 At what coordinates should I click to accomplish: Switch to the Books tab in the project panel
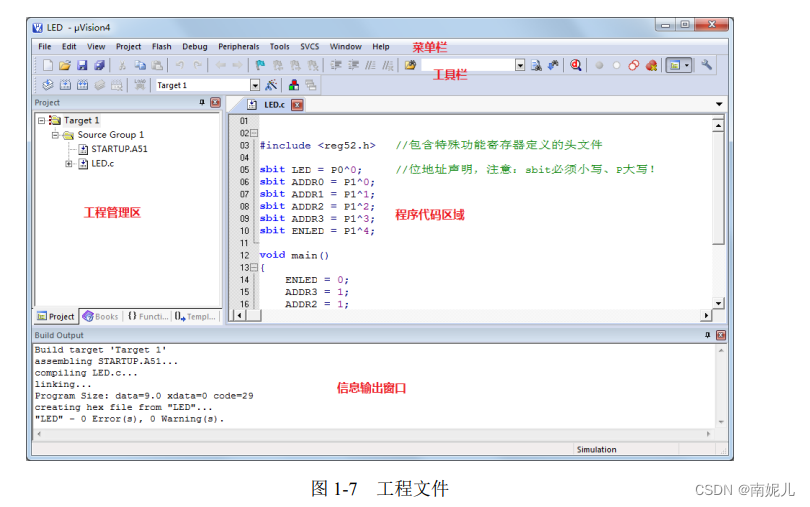pyautogui.click(x=101, y=316)
